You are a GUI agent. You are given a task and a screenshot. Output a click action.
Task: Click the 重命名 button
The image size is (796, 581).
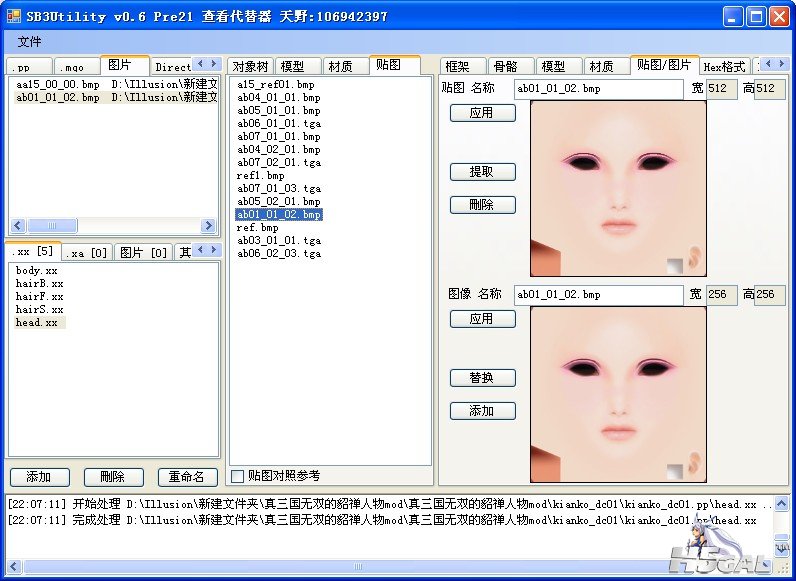(x=187, y=477)
